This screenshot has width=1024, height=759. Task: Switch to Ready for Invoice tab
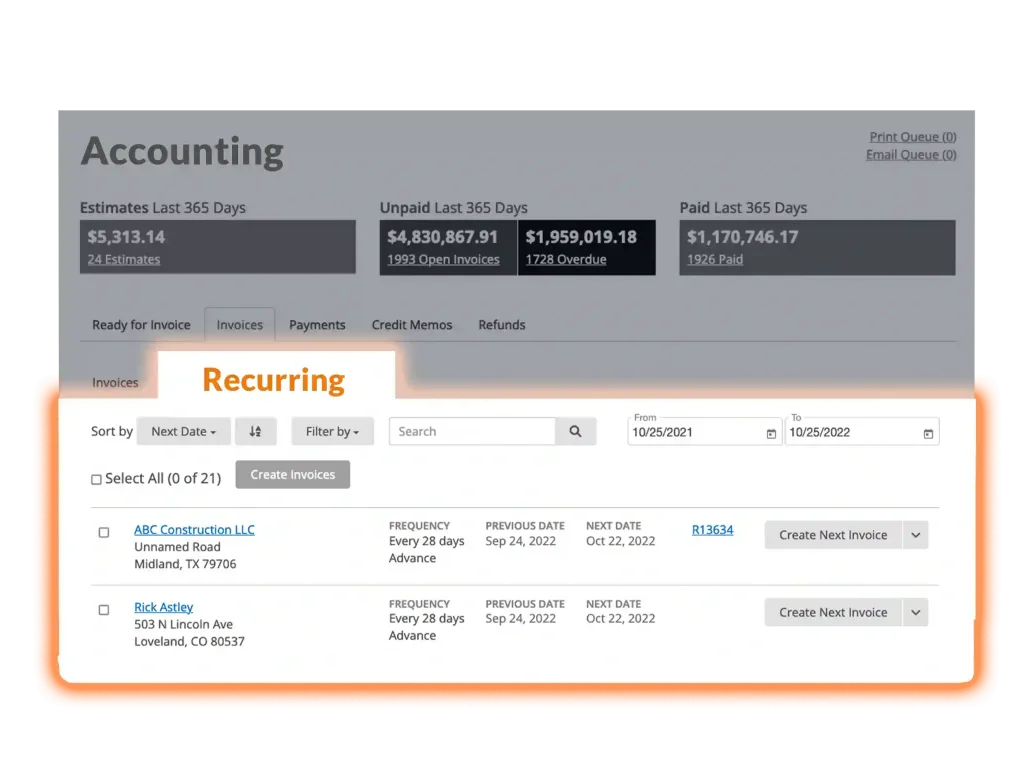[x=141, y=325]
